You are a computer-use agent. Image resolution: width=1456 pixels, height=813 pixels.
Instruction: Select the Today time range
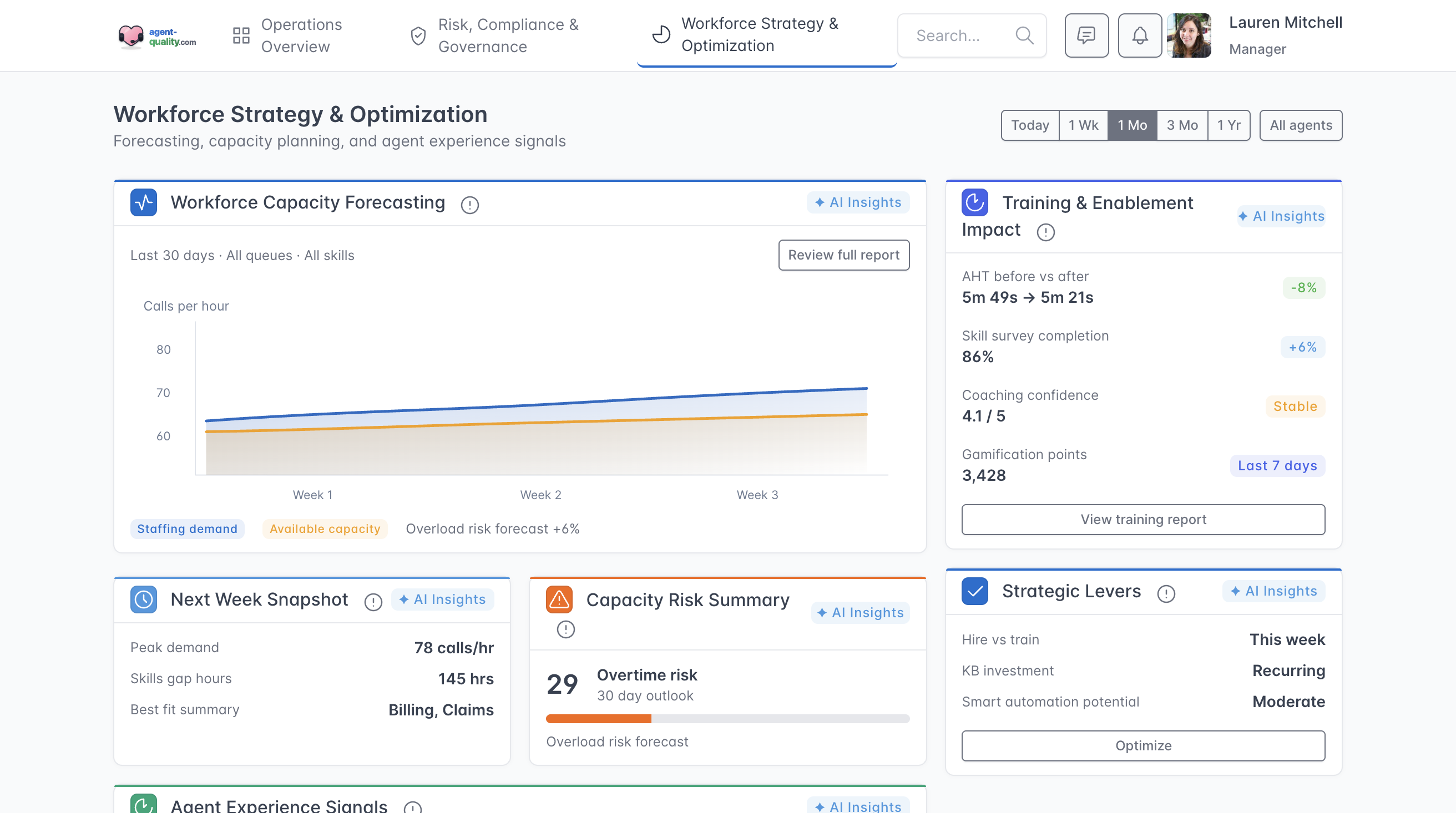[1029, 125]
